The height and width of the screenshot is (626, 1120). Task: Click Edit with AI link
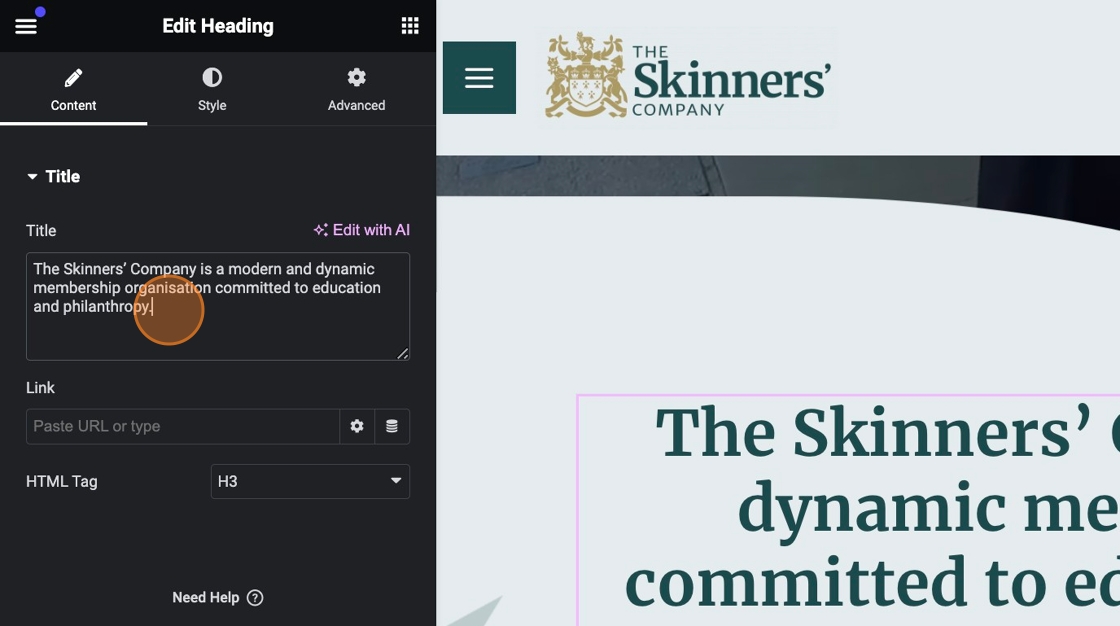pyautogui.click(x=361, y=230)
